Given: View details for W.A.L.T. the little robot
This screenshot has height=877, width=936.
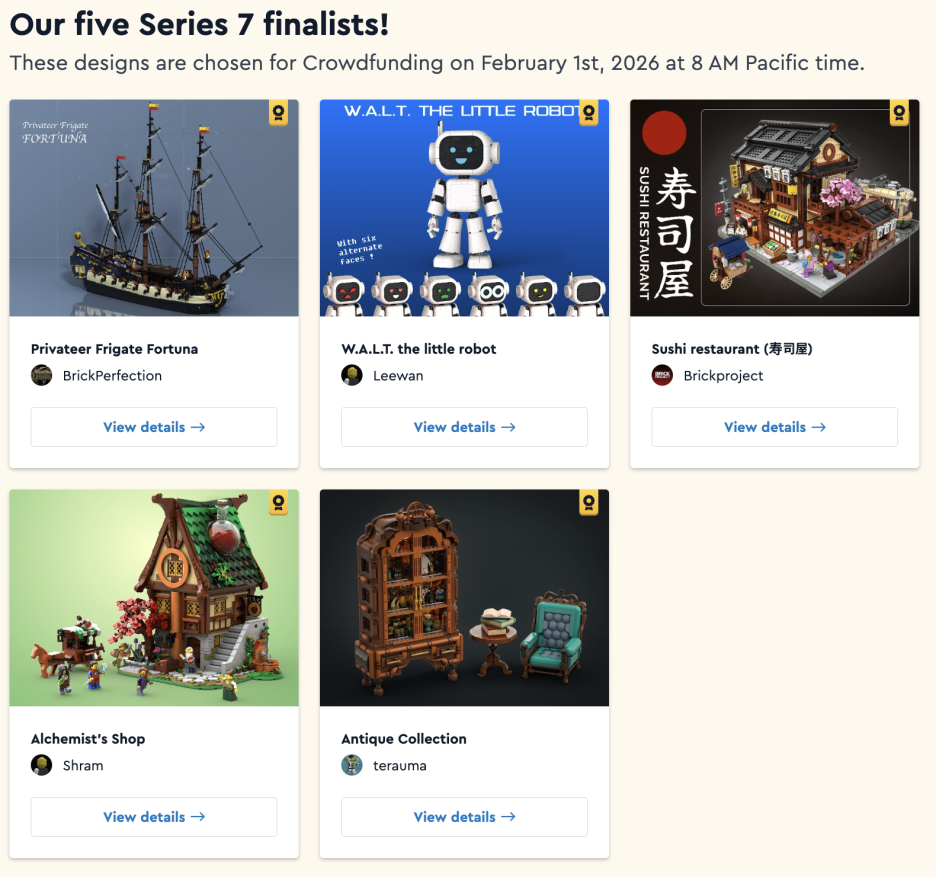Looking at the screenshot, I should pos(464,427).
